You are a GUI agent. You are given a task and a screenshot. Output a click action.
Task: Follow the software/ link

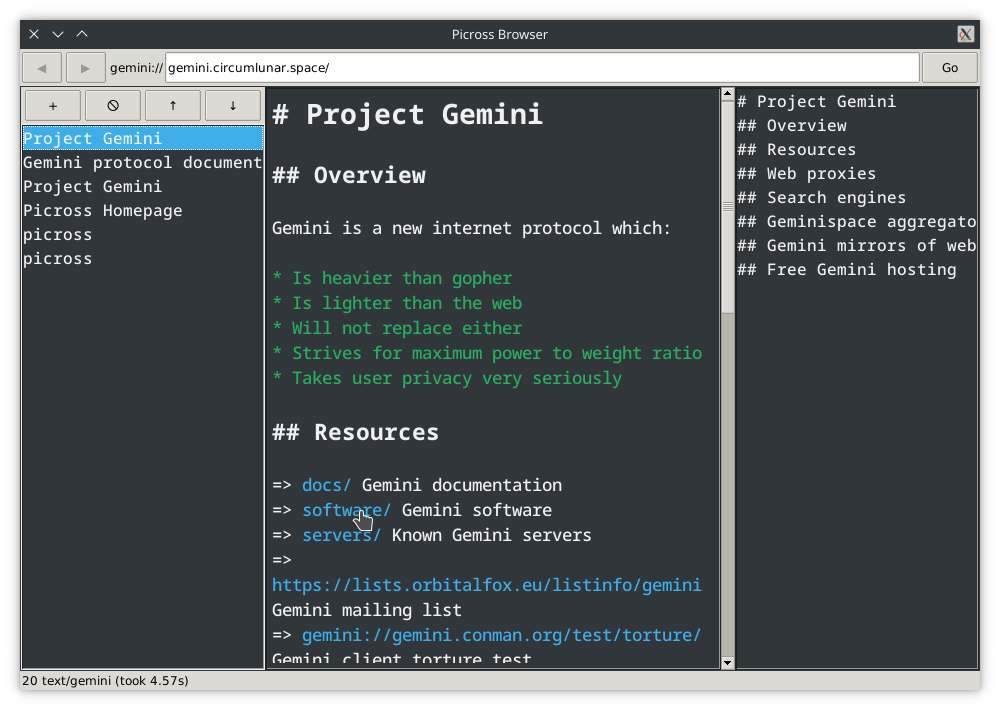tap(346, 510)
